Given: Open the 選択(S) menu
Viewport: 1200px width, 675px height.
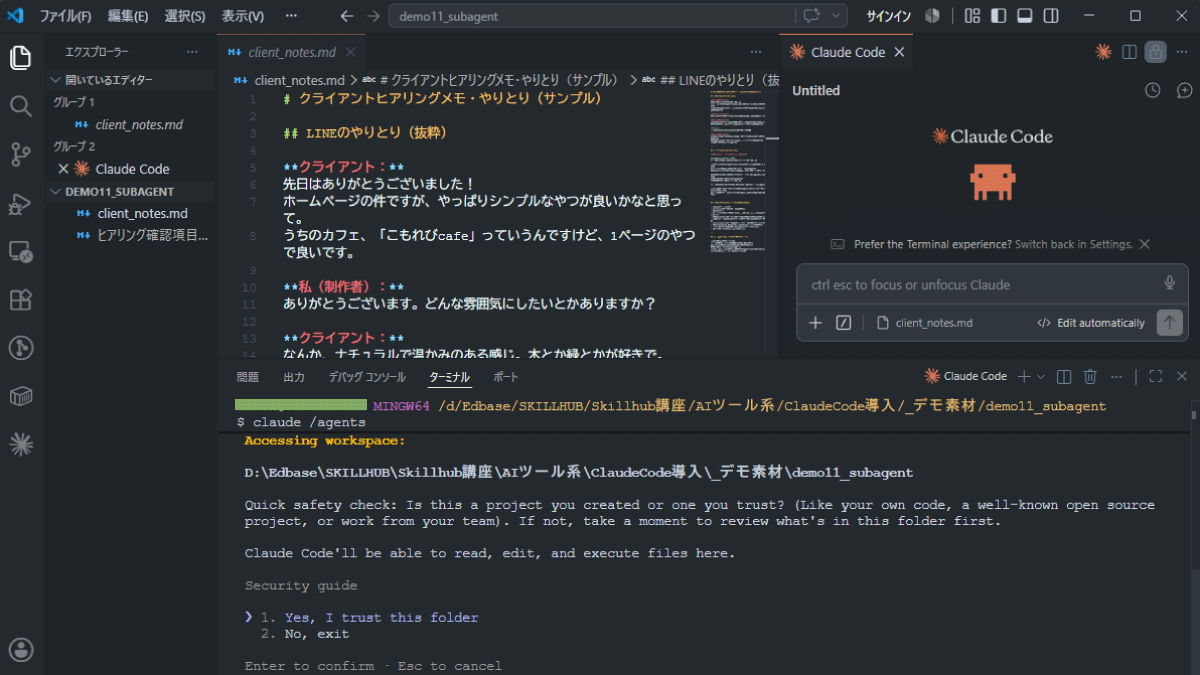Looking at the screenshot, I should [184, 16].
